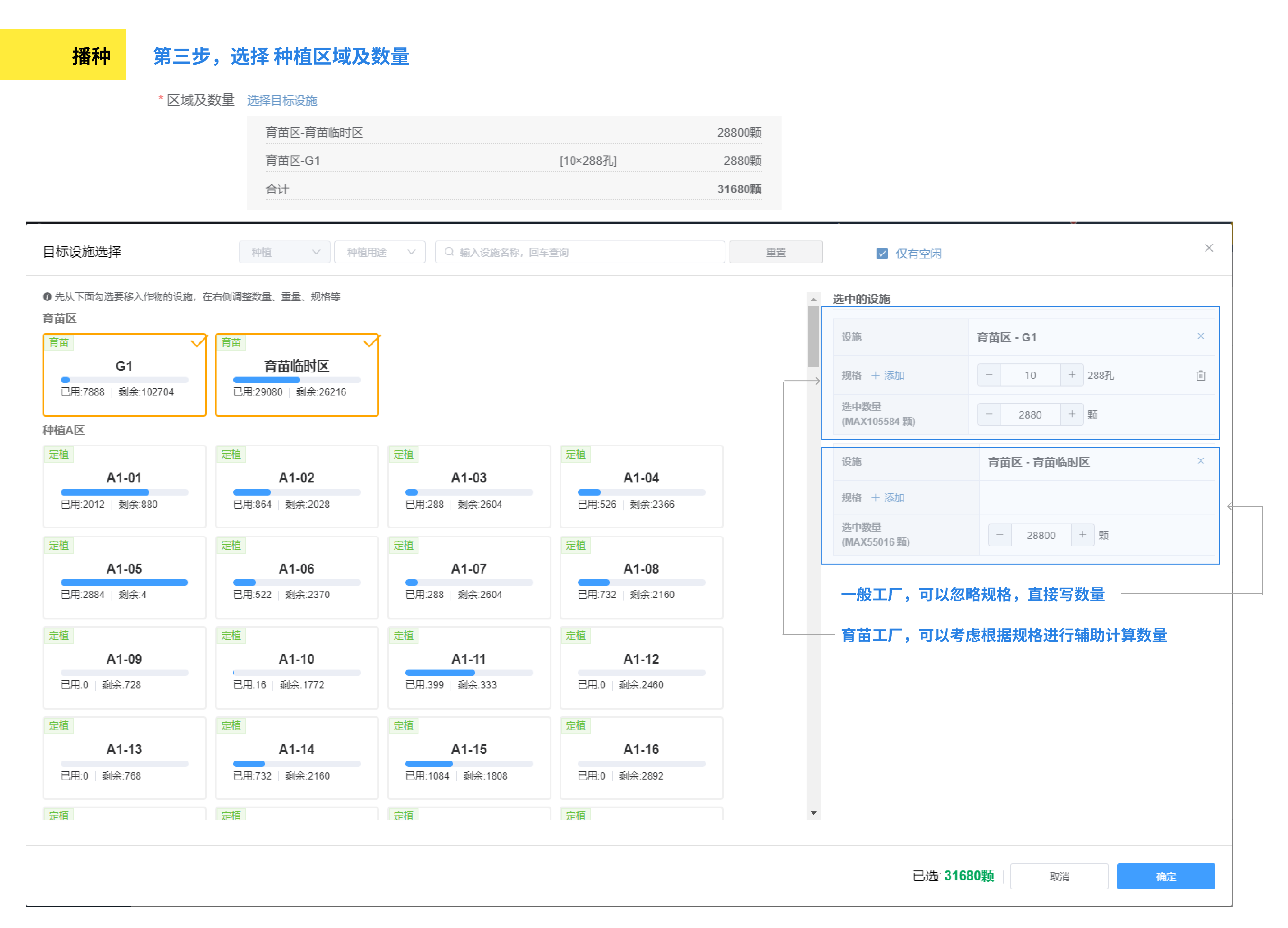The width and height of the screenshot is (1288, 928).
Task: Increase the G1 selected quantity 2880
Action: coord(1072,414)
